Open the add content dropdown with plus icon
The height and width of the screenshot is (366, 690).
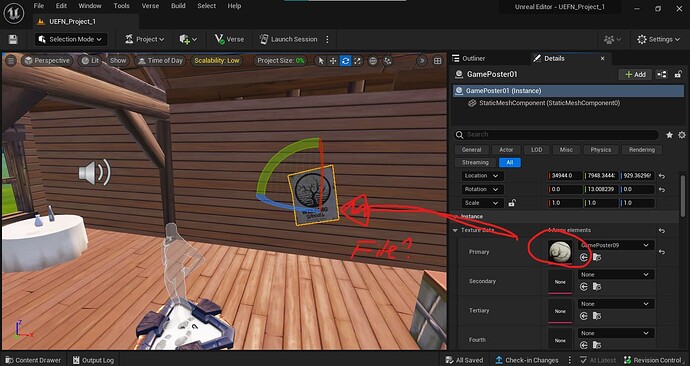pos(188,40)
